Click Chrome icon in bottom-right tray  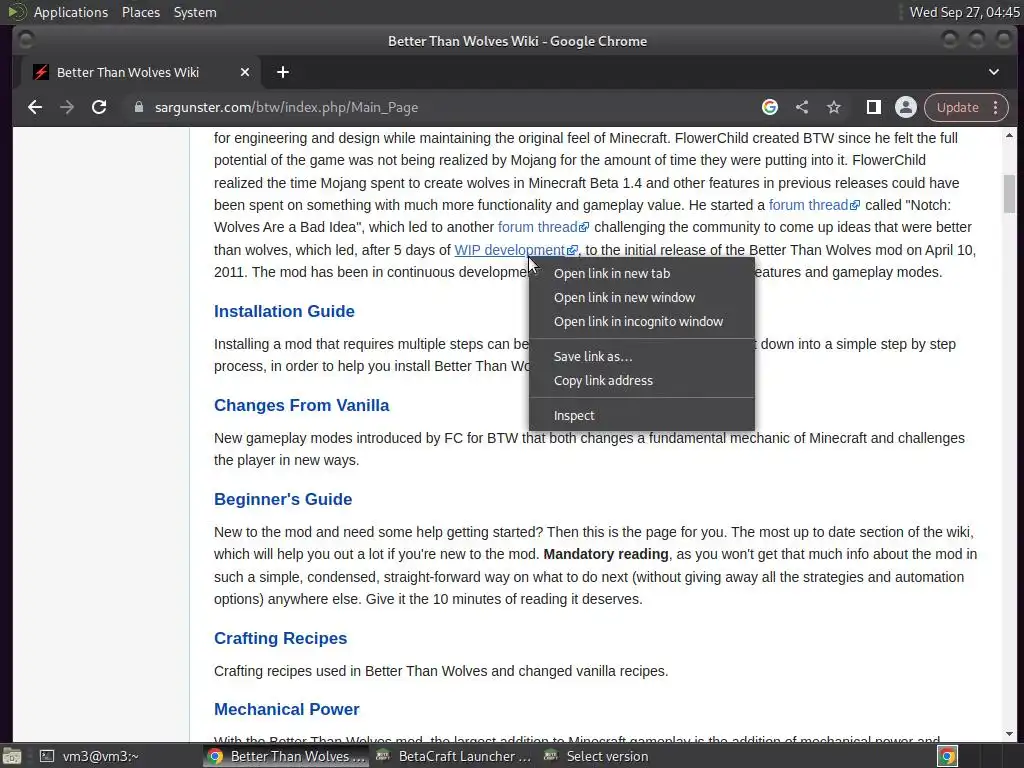[947, 756]
